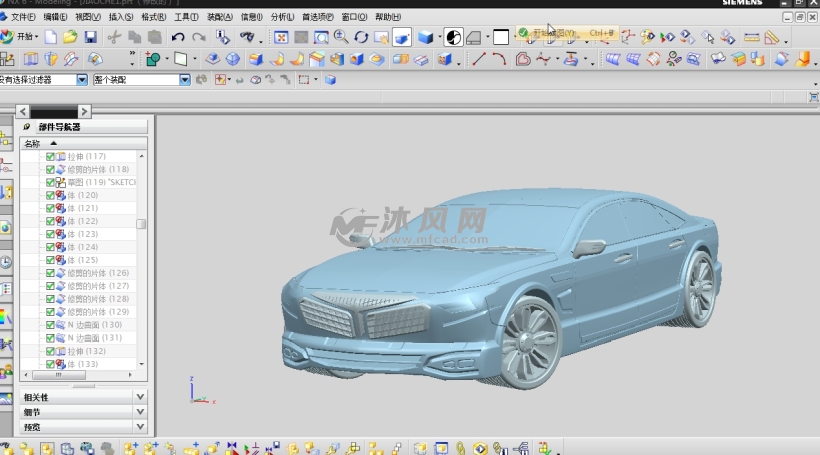Select the Line sketch tool

coord(479,59)
